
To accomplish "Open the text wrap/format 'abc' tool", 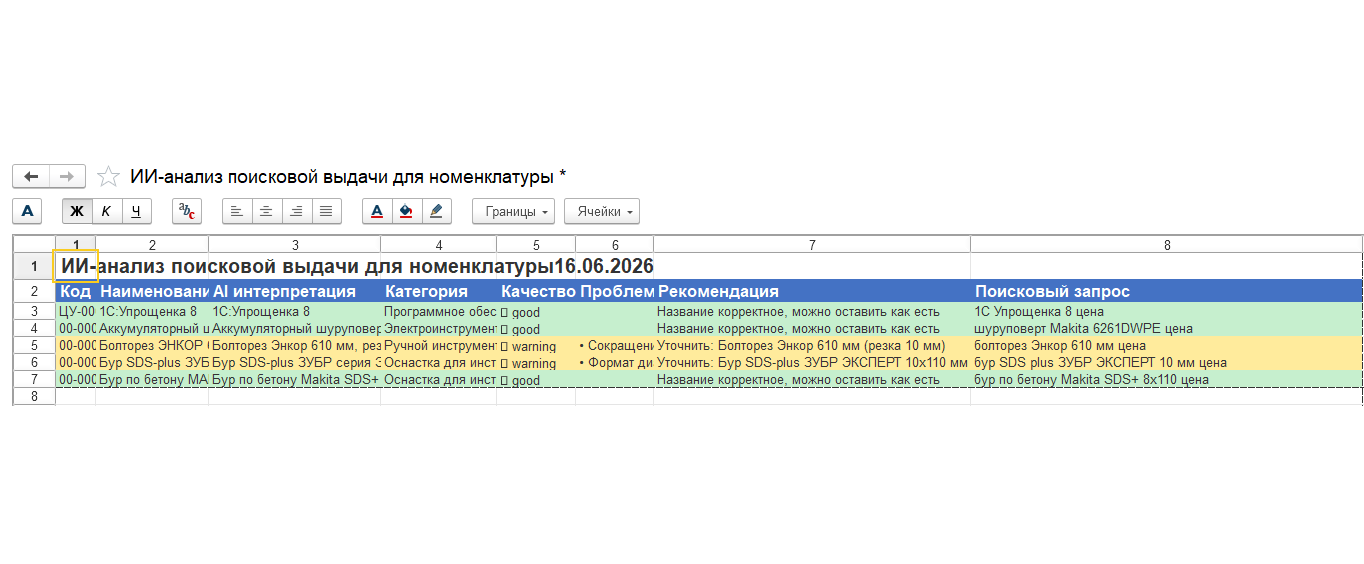I will coord(187,211).
